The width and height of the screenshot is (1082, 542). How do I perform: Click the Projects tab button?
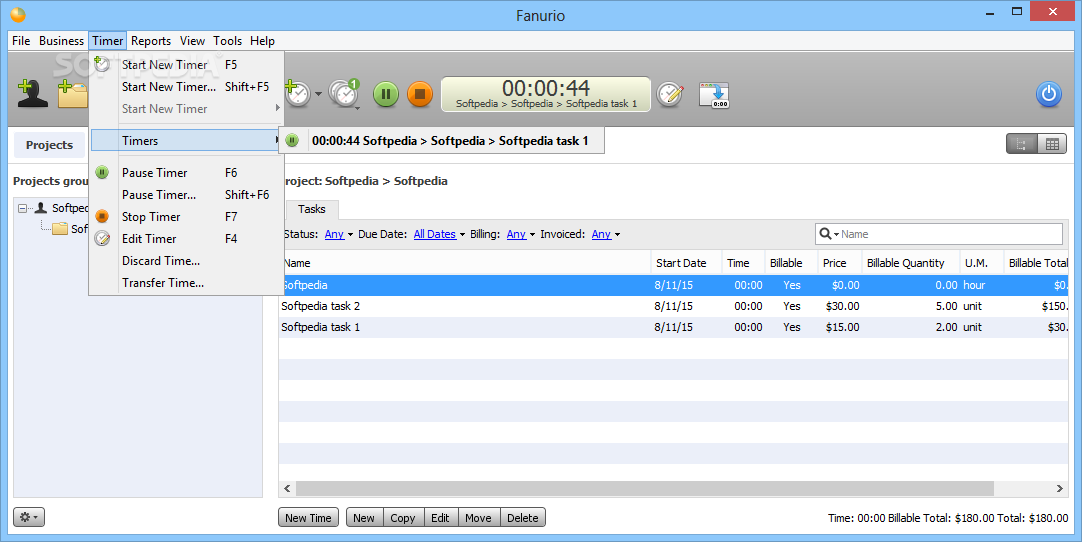(50, 145)
